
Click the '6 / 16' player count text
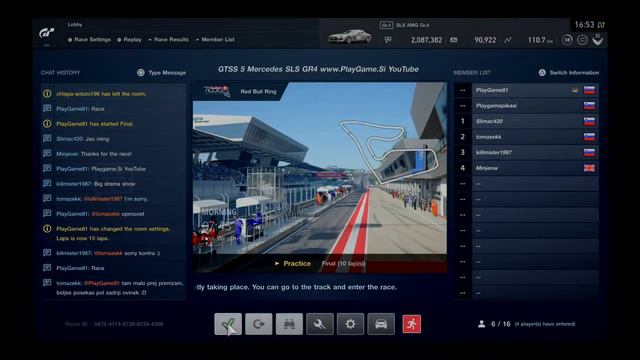pos(500,324)
